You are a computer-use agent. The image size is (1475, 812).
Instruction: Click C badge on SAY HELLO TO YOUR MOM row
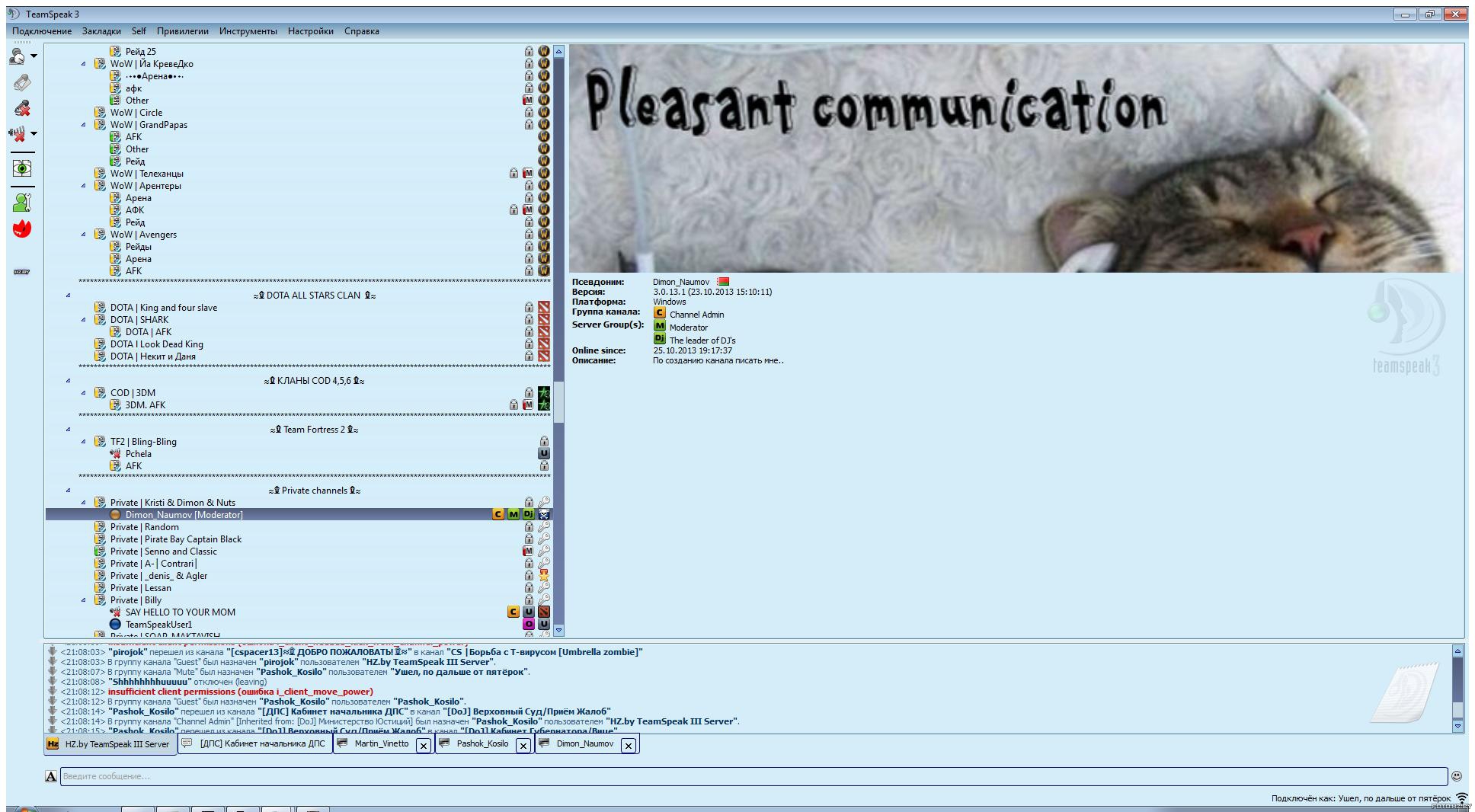coord(514,612)
